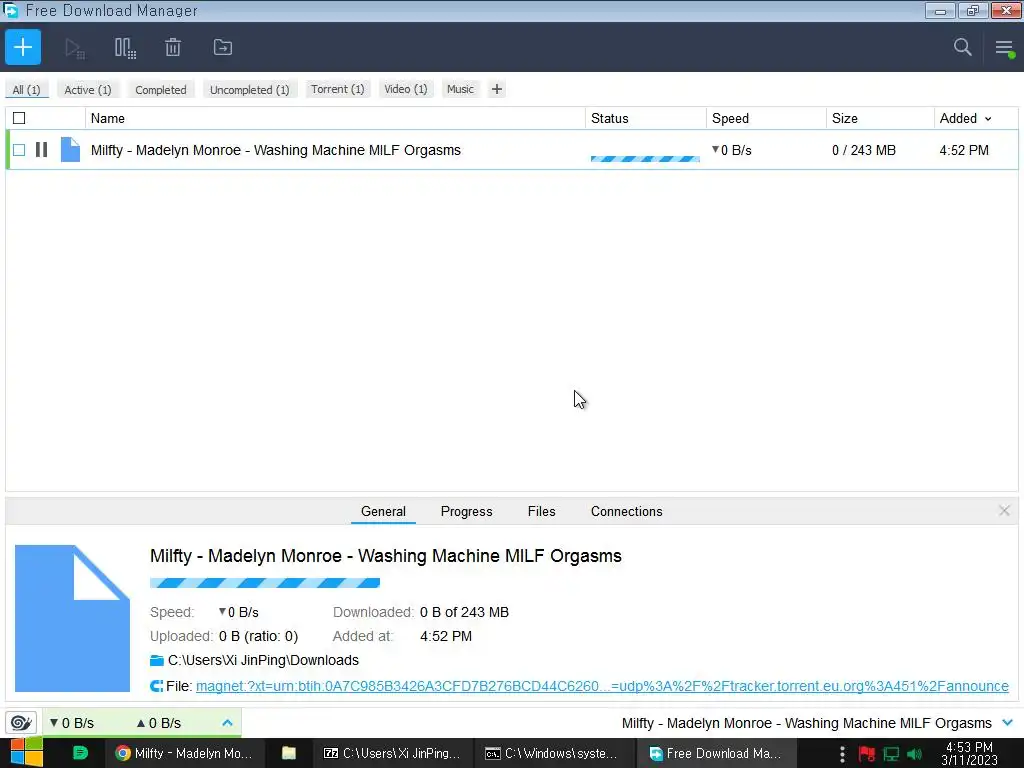The width and height of the screenshot is (1024, 768).
Task: Click the download title in the bottom status bar
Action: 807,723
